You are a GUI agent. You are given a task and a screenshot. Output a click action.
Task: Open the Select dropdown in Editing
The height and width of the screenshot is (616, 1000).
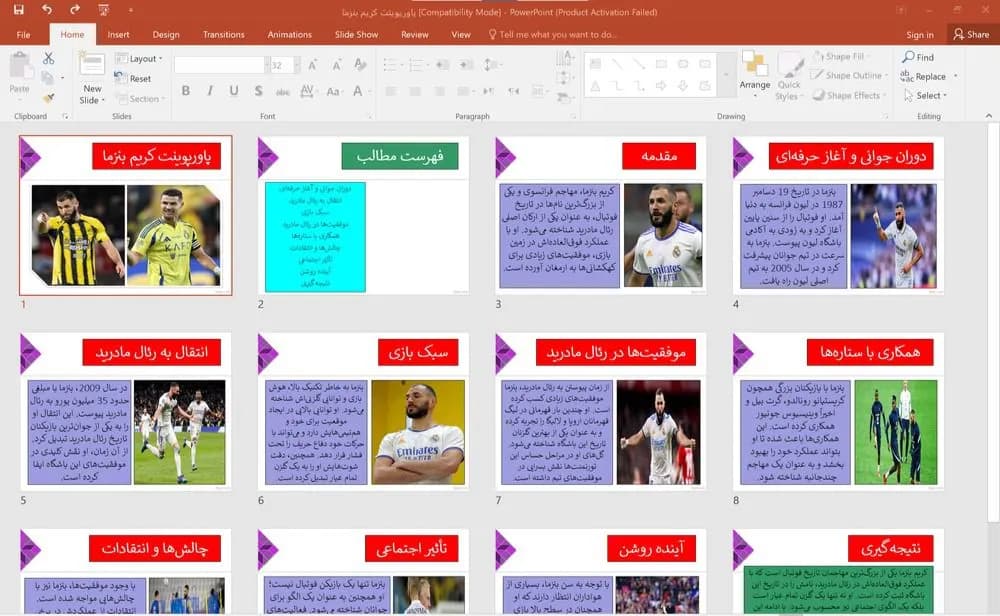click(925, 96)
